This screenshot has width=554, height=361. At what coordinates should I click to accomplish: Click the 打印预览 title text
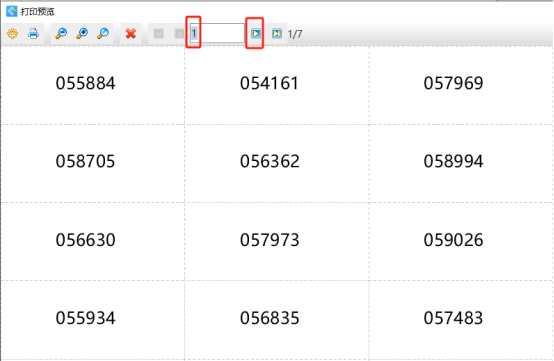tap(37, 12)
